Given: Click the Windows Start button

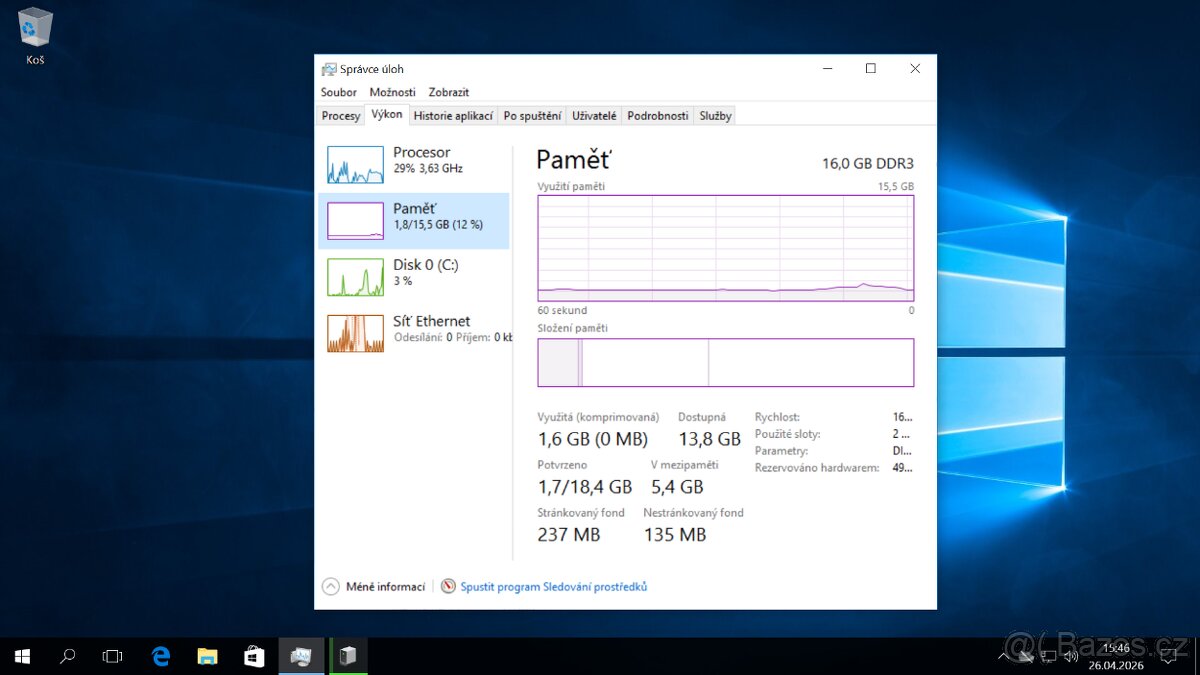Looking at the screenshot, I should coord(22,656).
